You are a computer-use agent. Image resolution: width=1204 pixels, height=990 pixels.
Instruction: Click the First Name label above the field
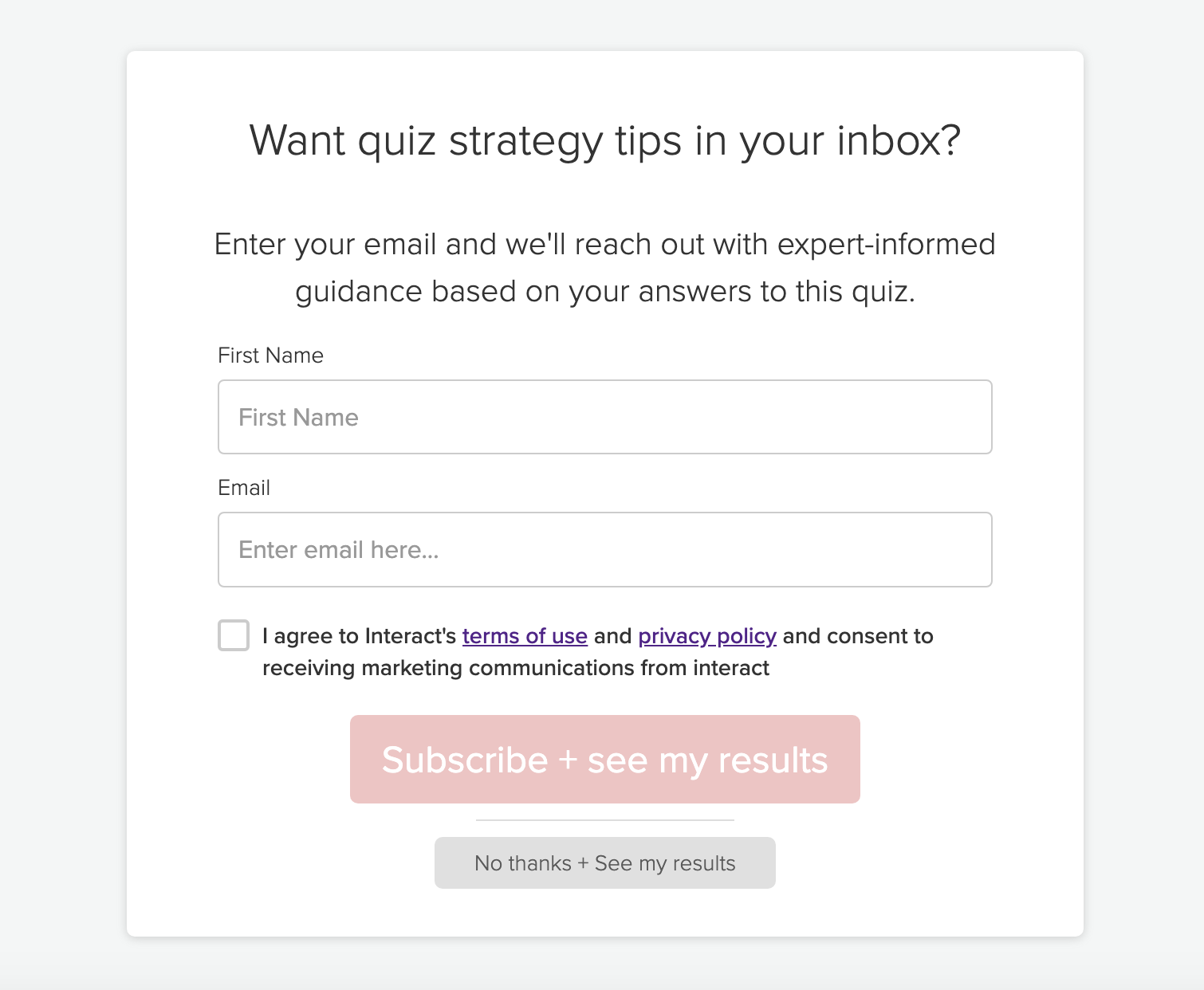(270, 356)
